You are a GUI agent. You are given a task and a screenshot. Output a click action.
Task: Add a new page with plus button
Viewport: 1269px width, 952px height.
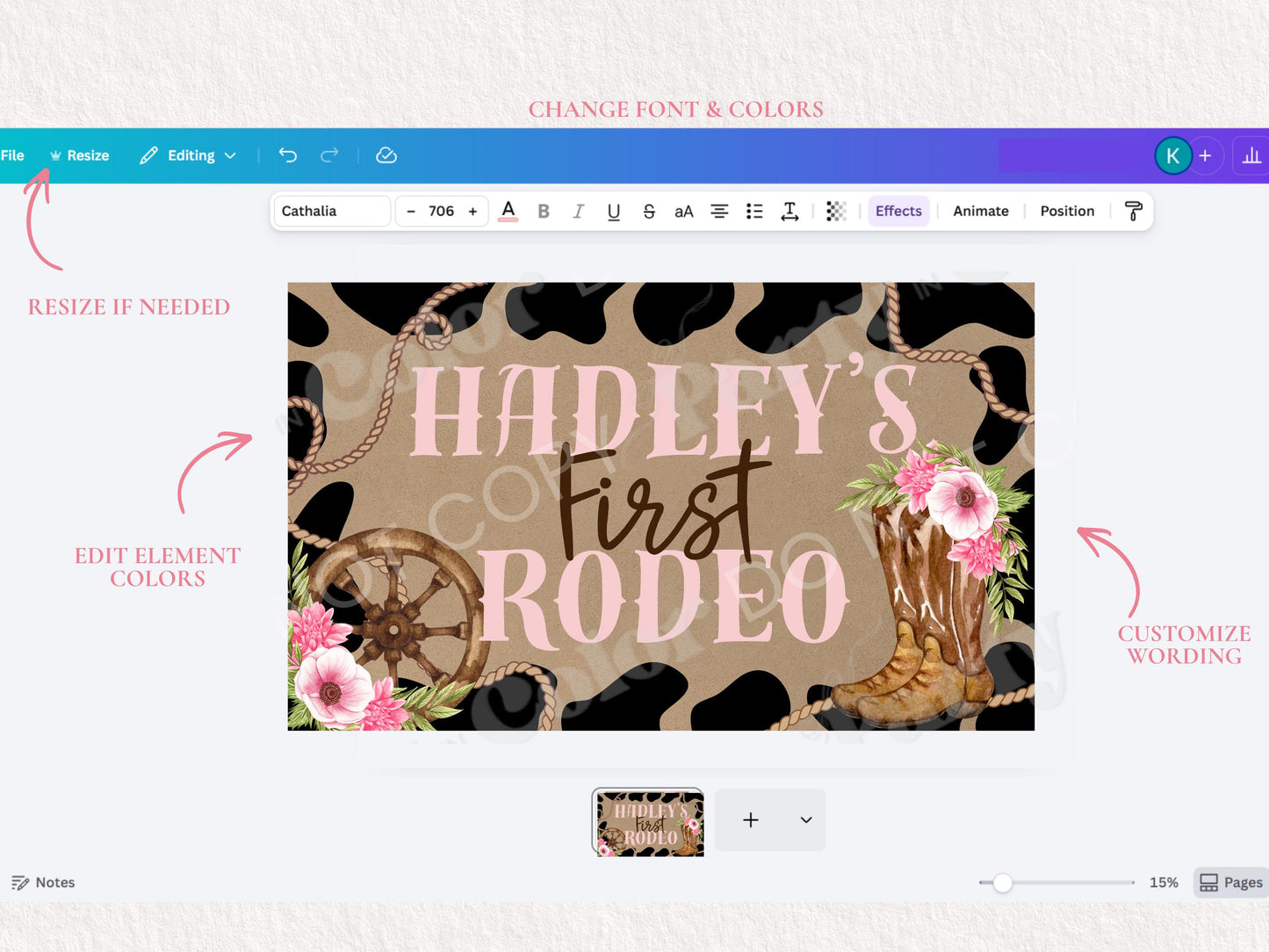click(x=751, y=820)
